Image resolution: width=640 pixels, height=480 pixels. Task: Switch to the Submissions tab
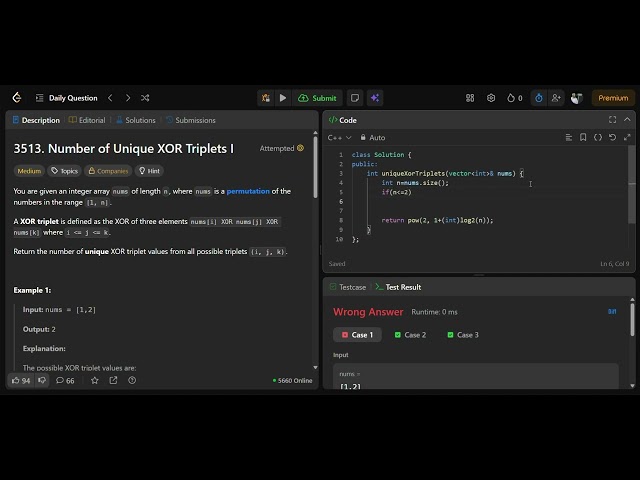191,120
